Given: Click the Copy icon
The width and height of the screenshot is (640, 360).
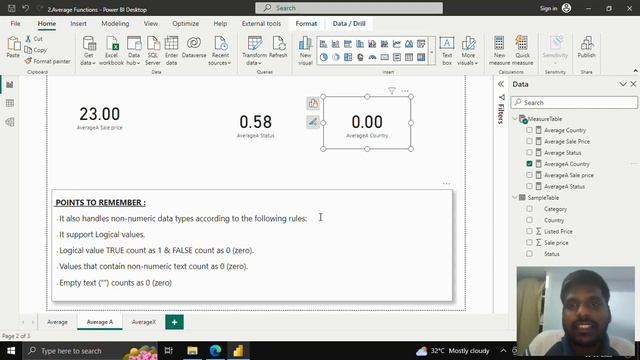Looking at the screenshot, I should [x=28, y=50].
